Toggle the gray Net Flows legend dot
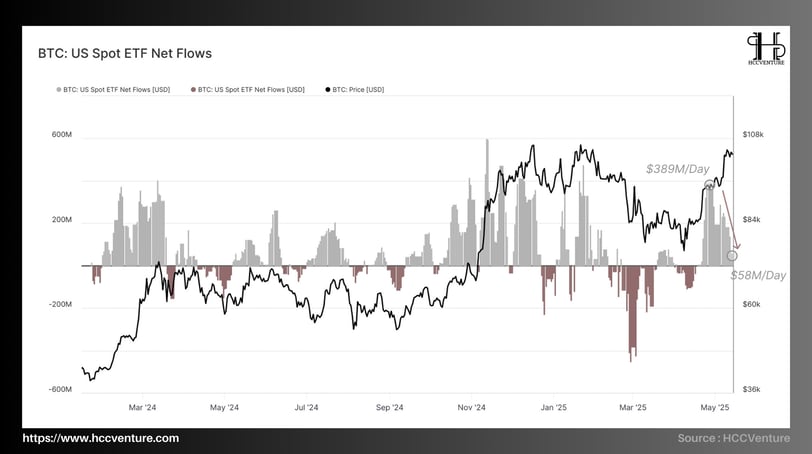 (x=59, y=90)
